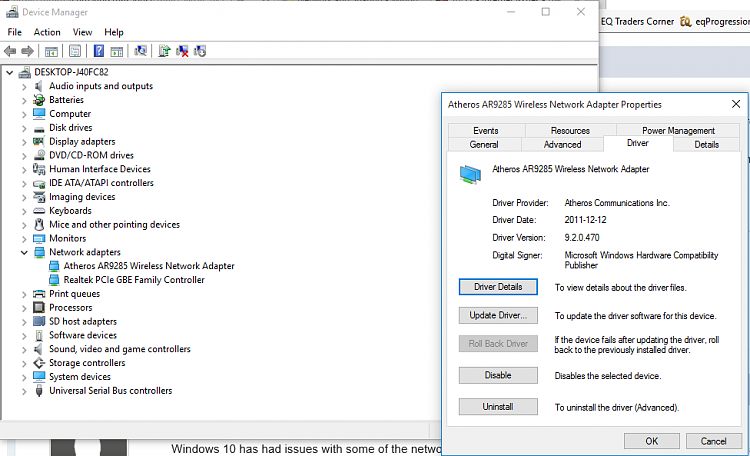
Task: Close the Adapter Properties dialog
Action: pos(736,104)
